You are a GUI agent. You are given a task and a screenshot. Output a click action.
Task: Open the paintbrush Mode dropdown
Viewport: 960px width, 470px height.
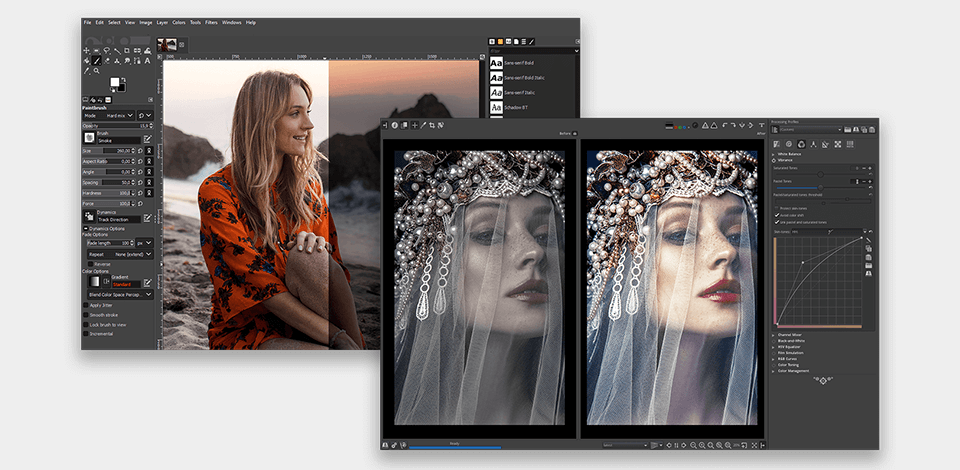click(120, 116)
